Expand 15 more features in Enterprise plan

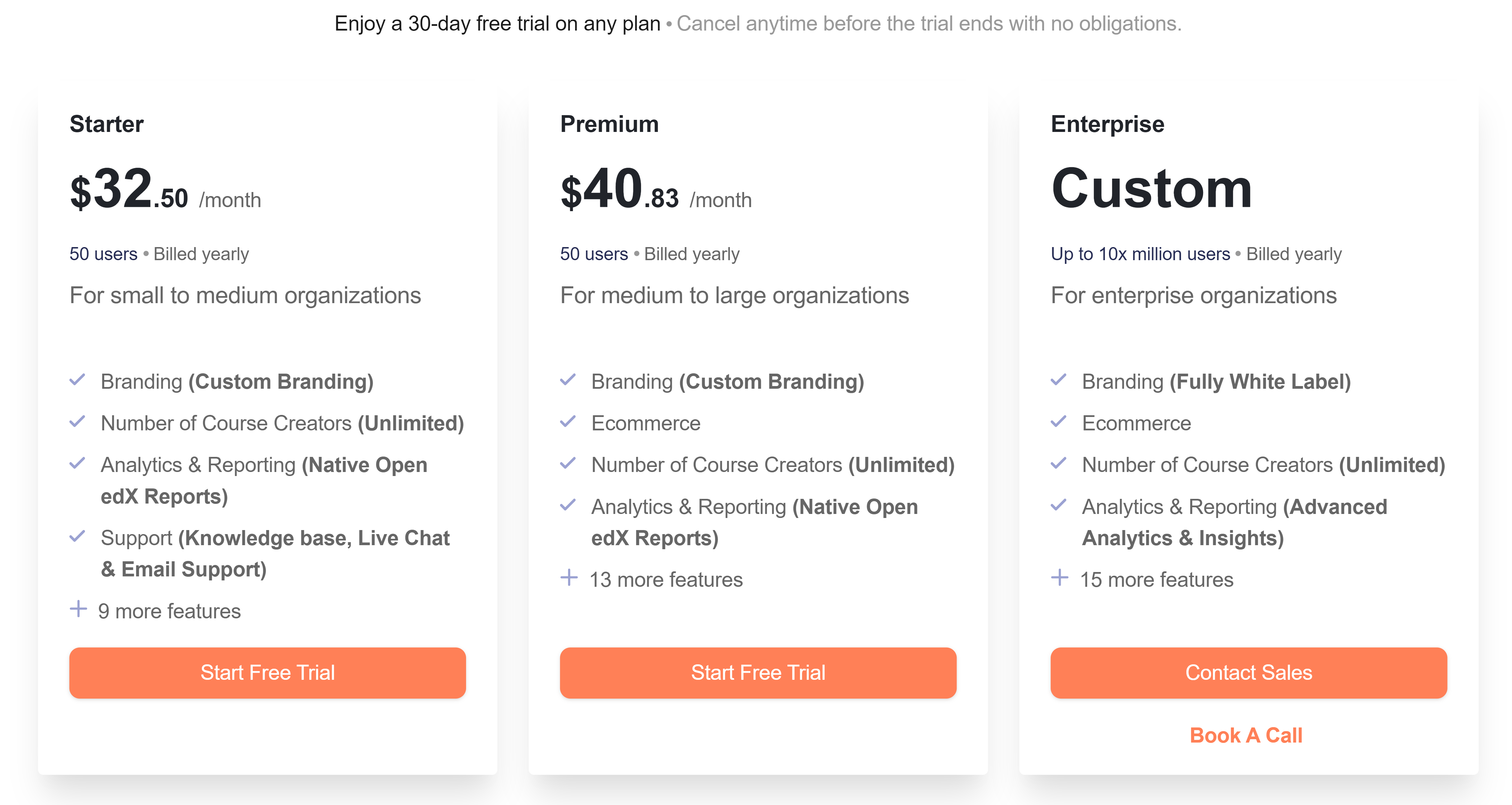1157,579
